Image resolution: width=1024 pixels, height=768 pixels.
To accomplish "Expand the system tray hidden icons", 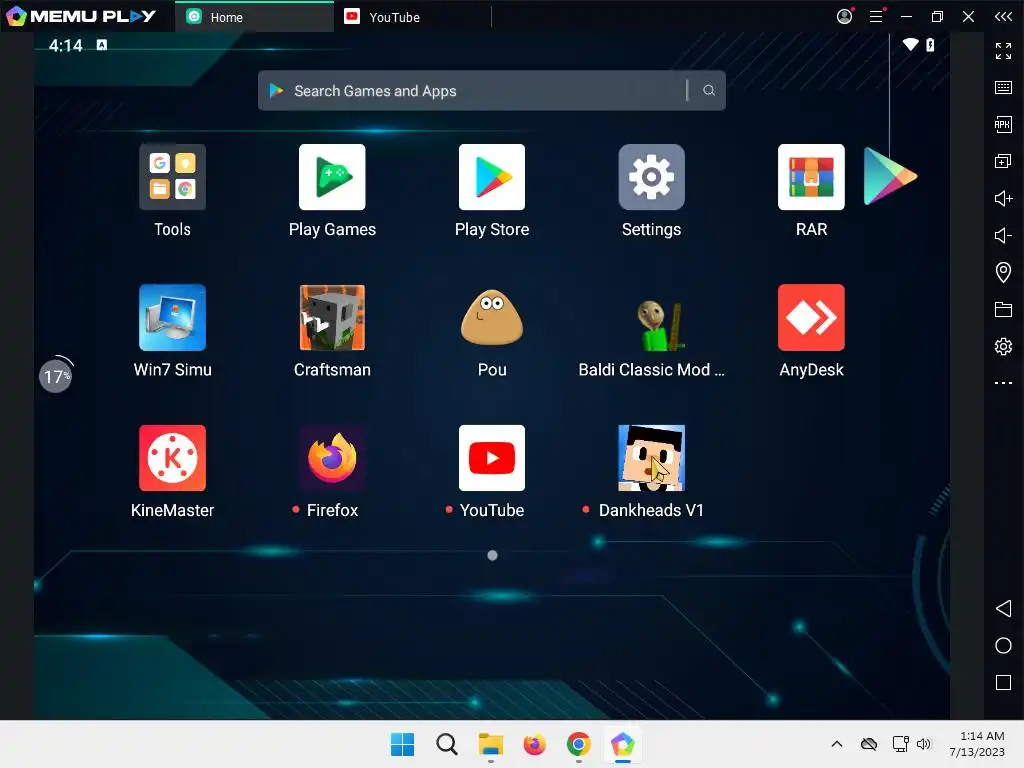I will [837, 744].
